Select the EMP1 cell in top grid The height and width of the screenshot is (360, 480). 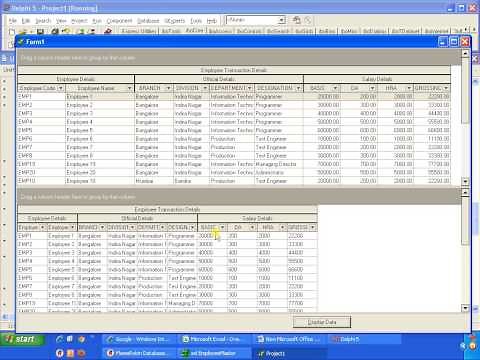pyautogui.click(x=41, y=97)
